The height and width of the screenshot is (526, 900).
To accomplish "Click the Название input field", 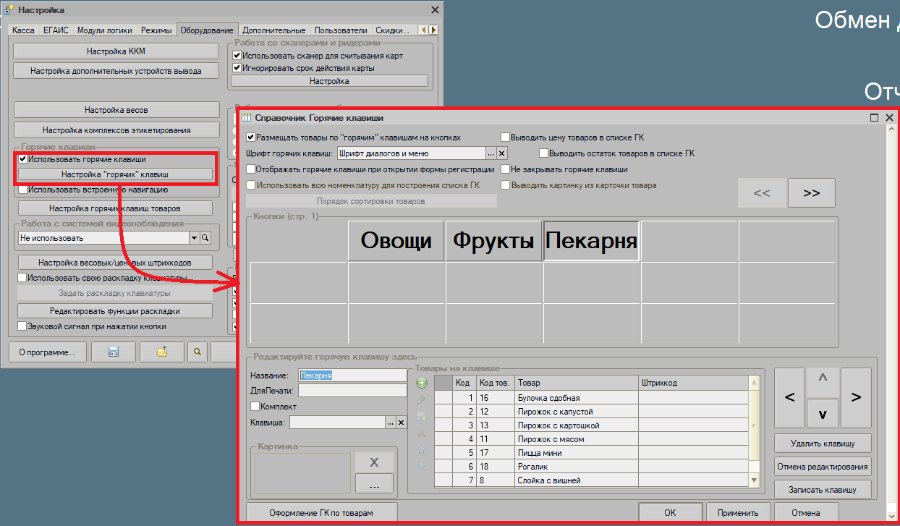I will coord(352,375).
